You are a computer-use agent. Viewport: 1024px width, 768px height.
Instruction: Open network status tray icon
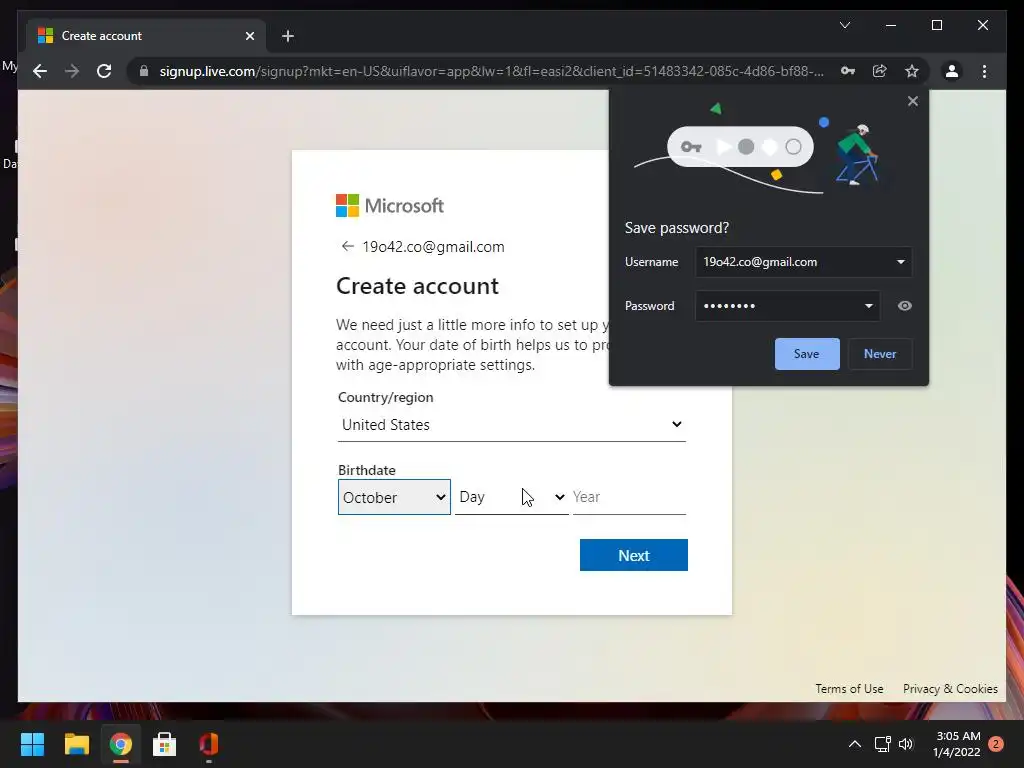pyautogui.click(x=882, y=744)
